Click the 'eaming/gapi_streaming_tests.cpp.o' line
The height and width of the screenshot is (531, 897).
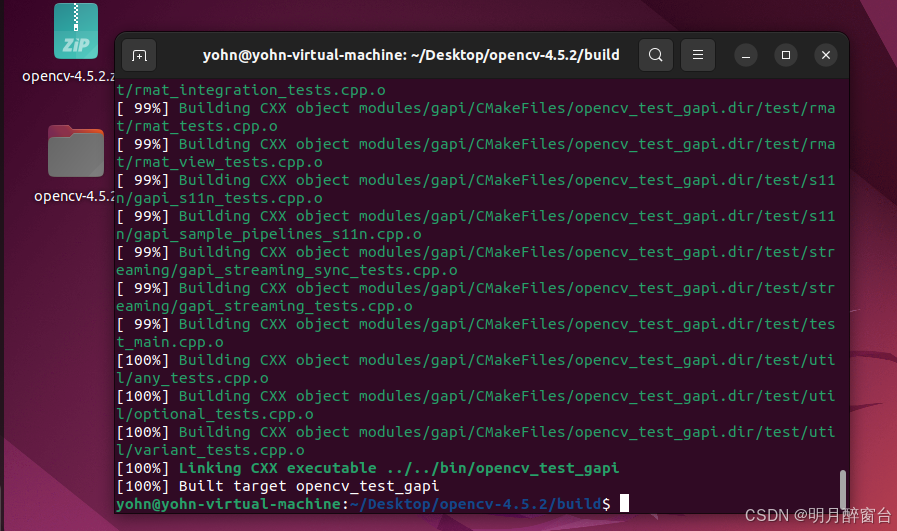[x=264, y=306]
